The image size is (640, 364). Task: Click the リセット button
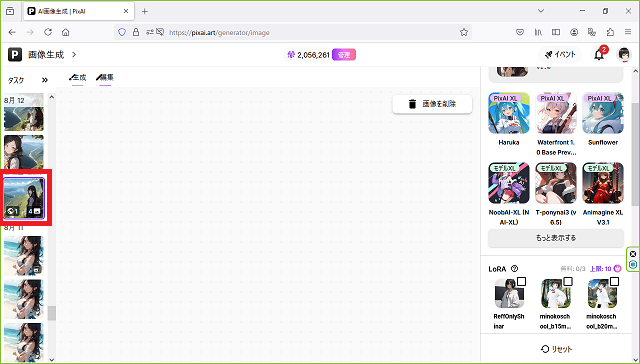(x=556, y=349)
